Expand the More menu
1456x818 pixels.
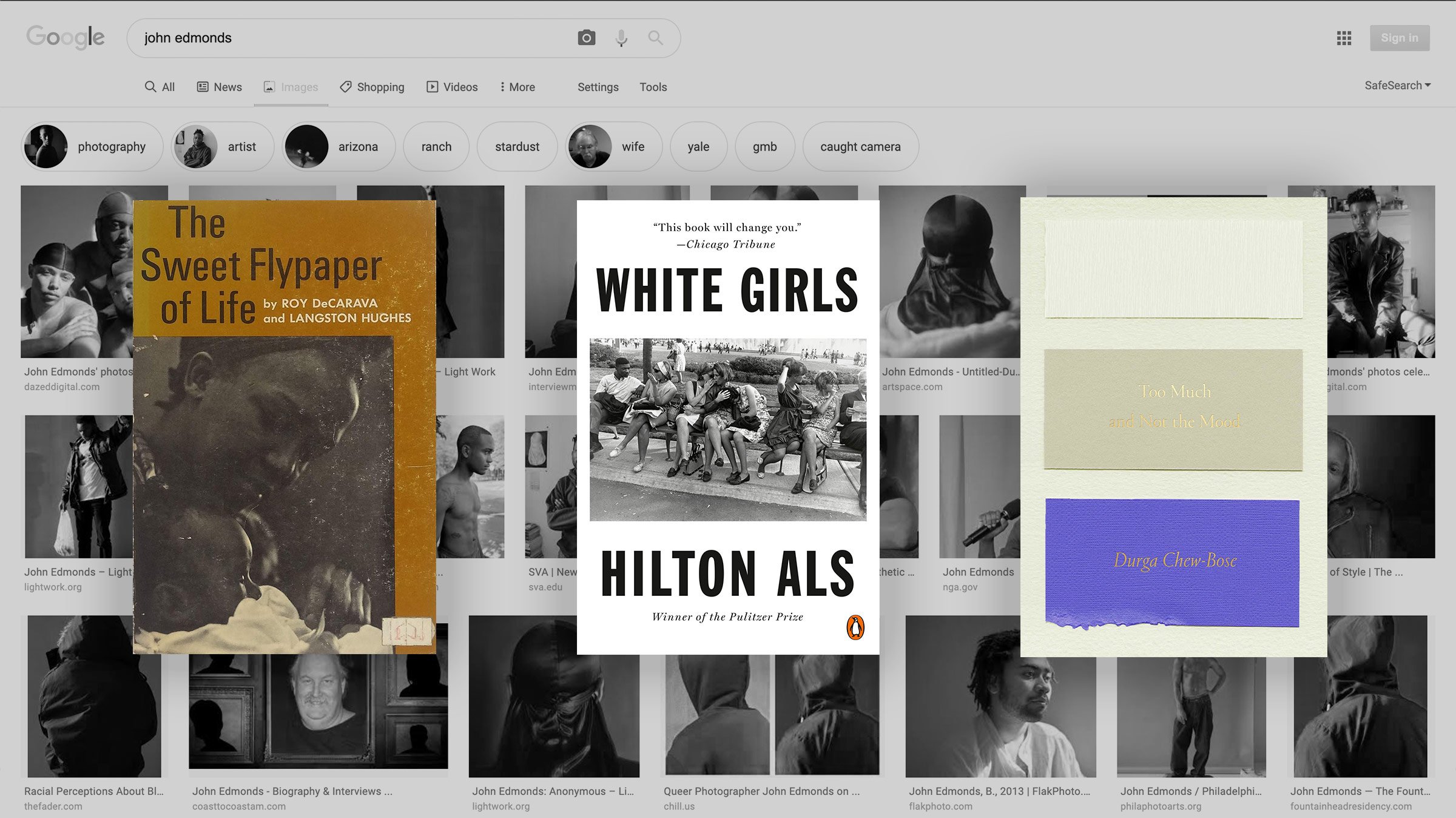pyautogui.click(x=517, y=87)
